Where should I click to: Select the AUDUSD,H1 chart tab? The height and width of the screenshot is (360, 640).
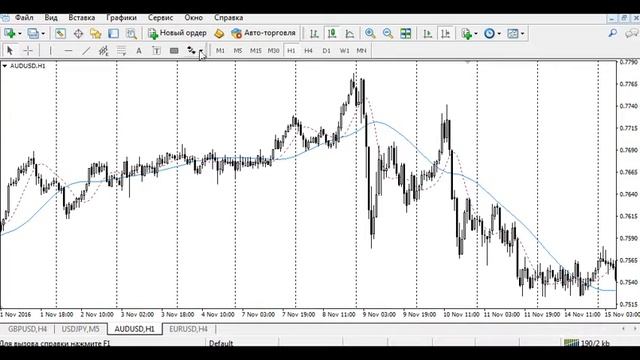pyautogui.click(x=135, y=329)
